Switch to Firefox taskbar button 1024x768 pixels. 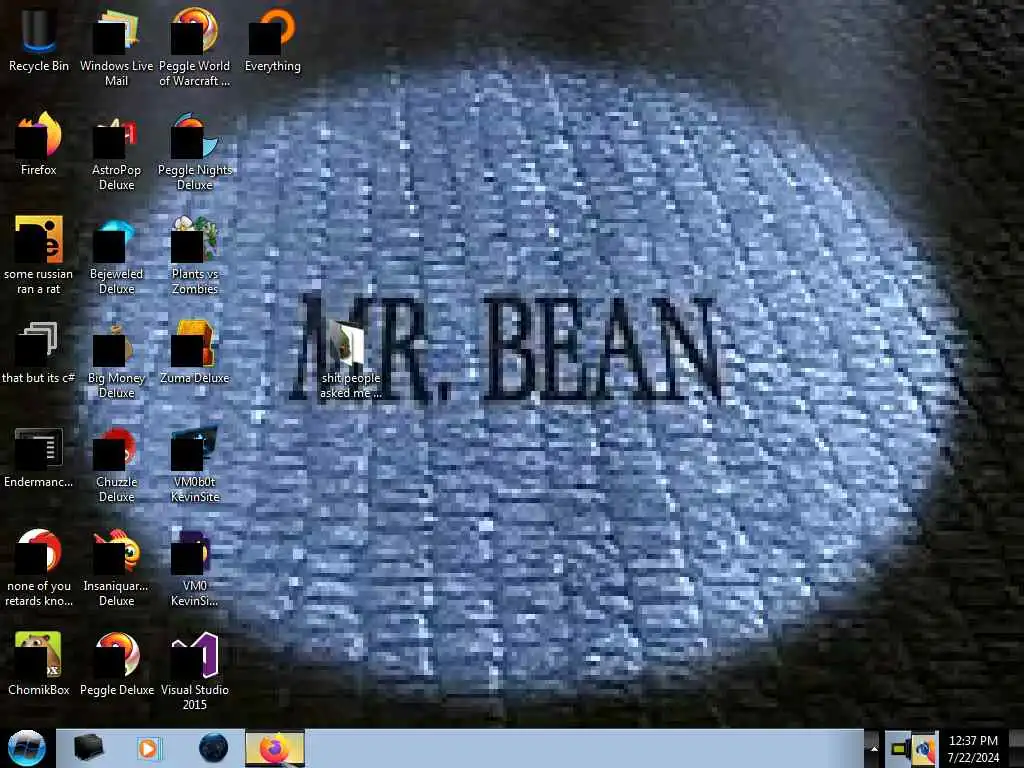[274, 748]
